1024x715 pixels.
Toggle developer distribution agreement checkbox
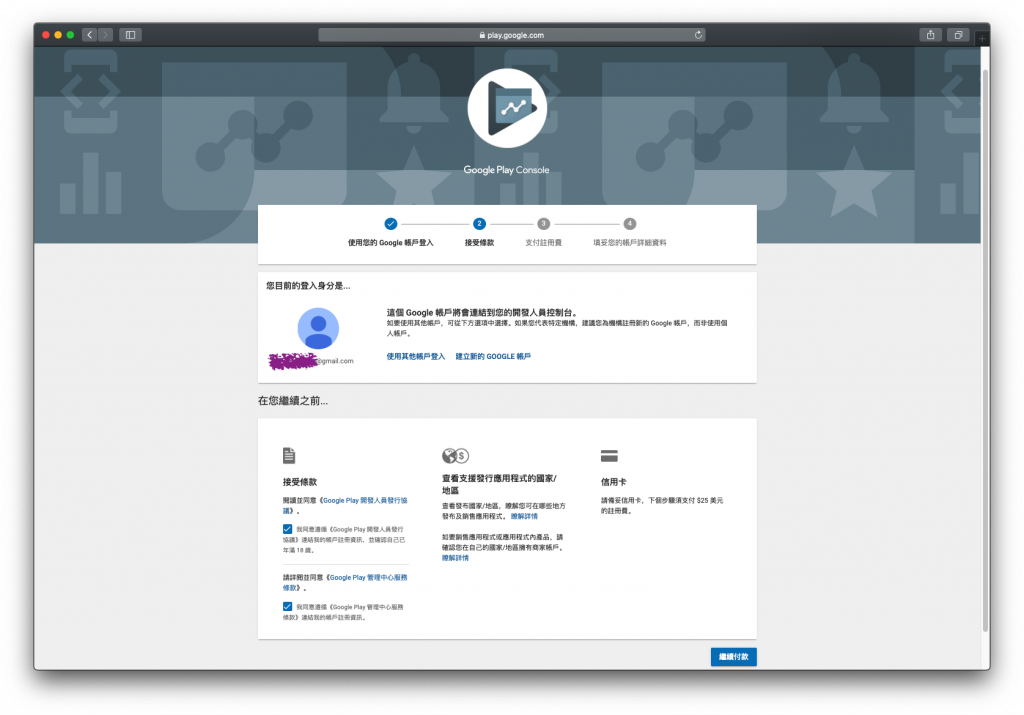[287, 529]
